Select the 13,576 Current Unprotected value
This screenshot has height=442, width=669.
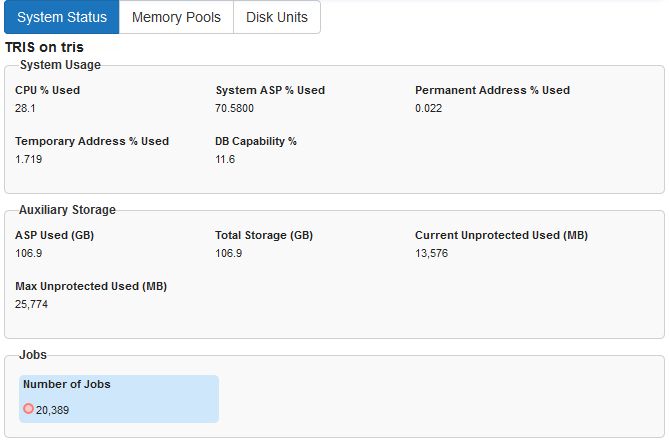point(432,253)
